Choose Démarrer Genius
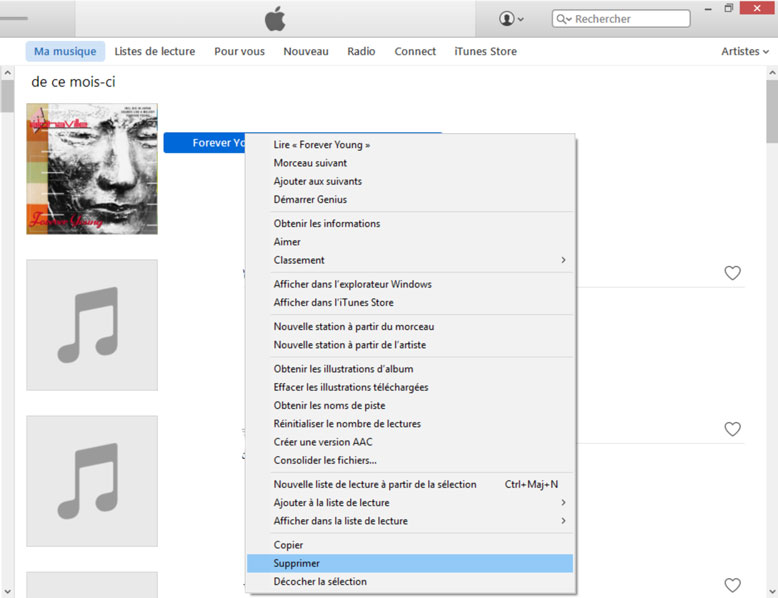The height and width of the screenshot is (598, 778). pos(410,199)
